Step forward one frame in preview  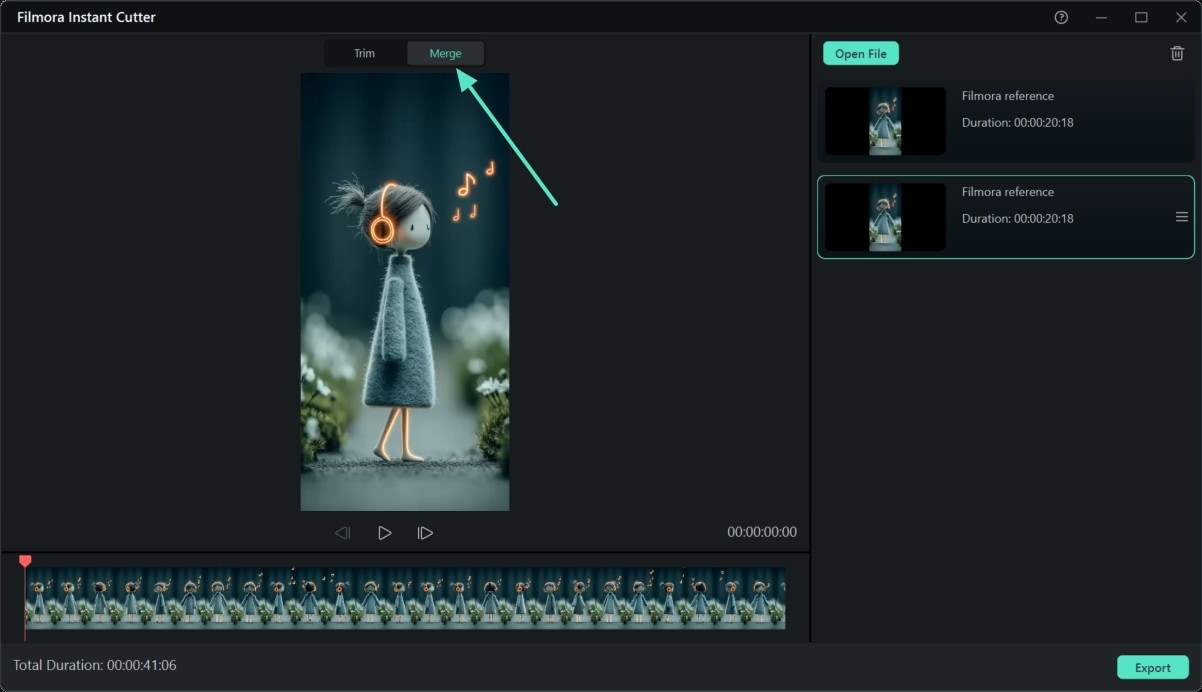(x=425, y=533)
